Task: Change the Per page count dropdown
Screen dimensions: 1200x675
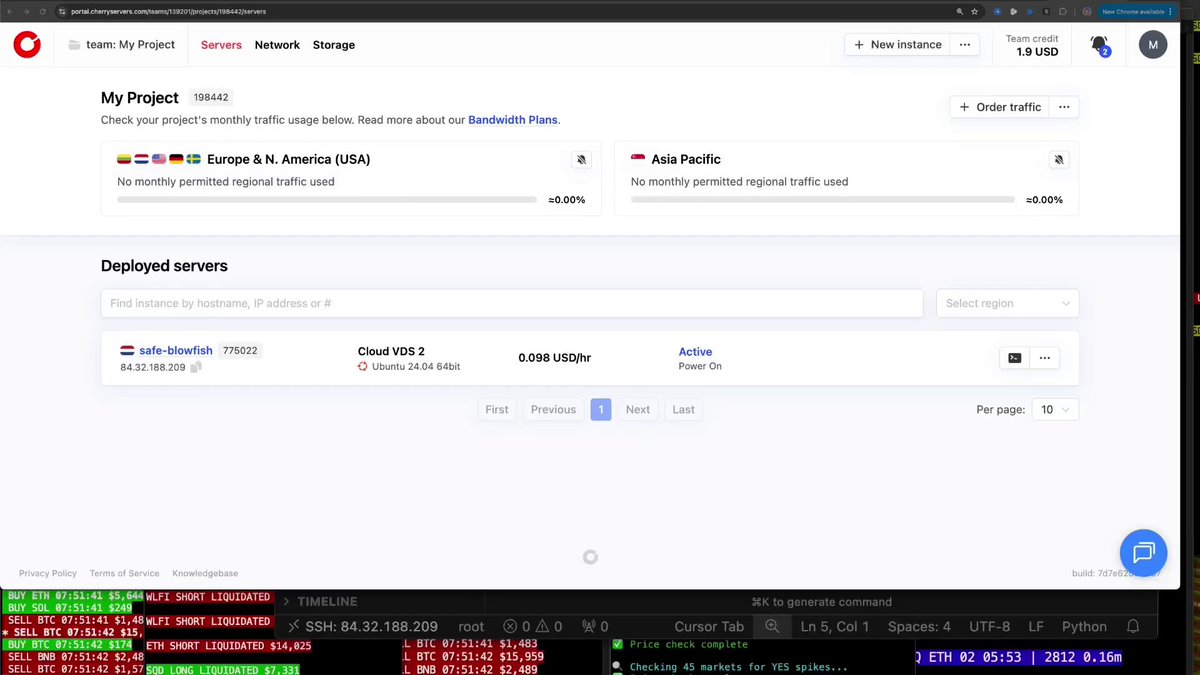Action: click(x=1056, y=409)
